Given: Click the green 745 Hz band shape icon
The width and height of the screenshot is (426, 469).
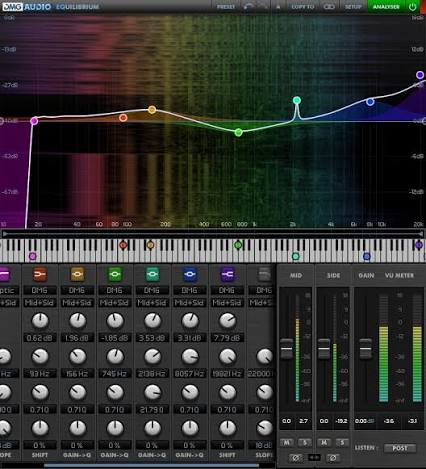Looking at the screenshot, I should pyautogui.click(x=115, y=275).
